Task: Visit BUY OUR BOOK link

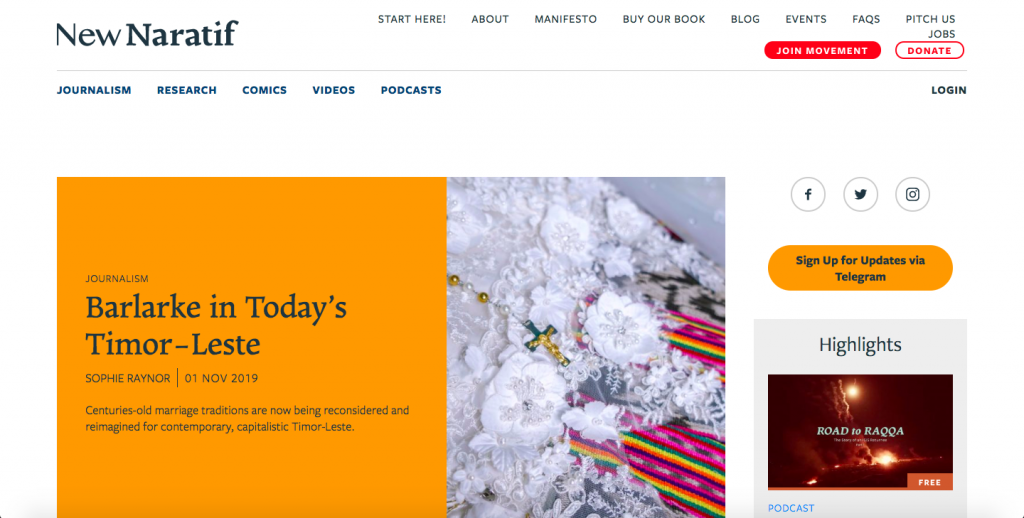Action: click(x=664, y=20)
